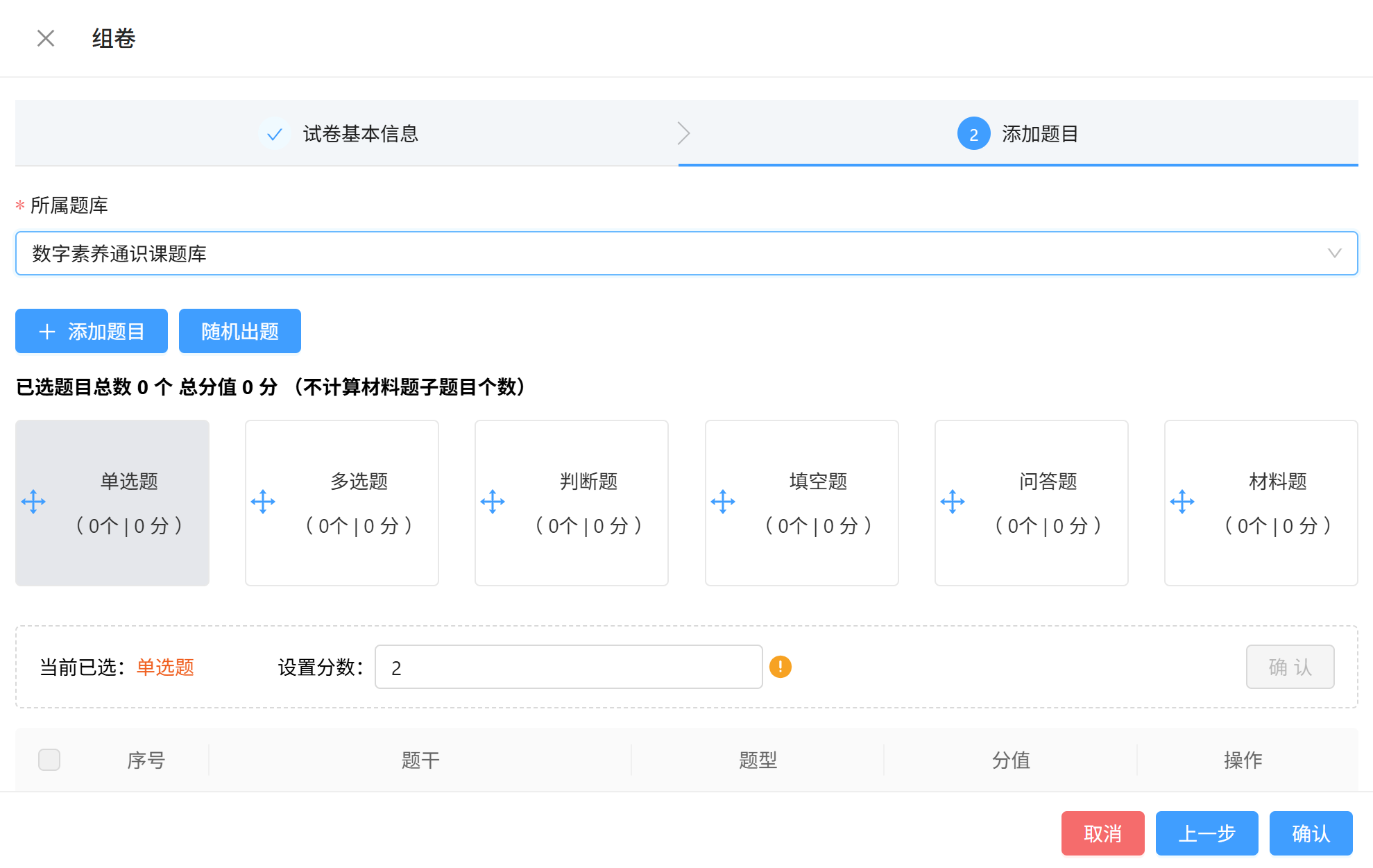
Task: Click the drag handle icon on 问答题 card
Action: point(953,502)
